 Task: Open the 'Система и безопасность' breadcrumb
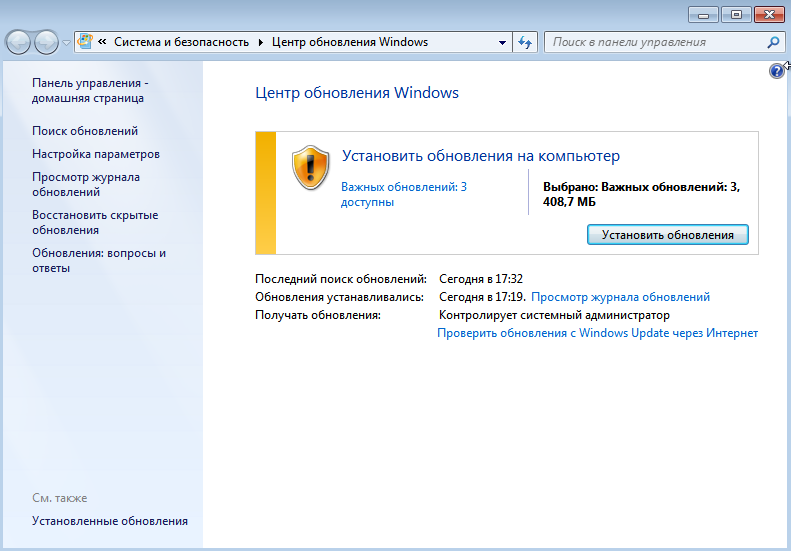[182, 42]
